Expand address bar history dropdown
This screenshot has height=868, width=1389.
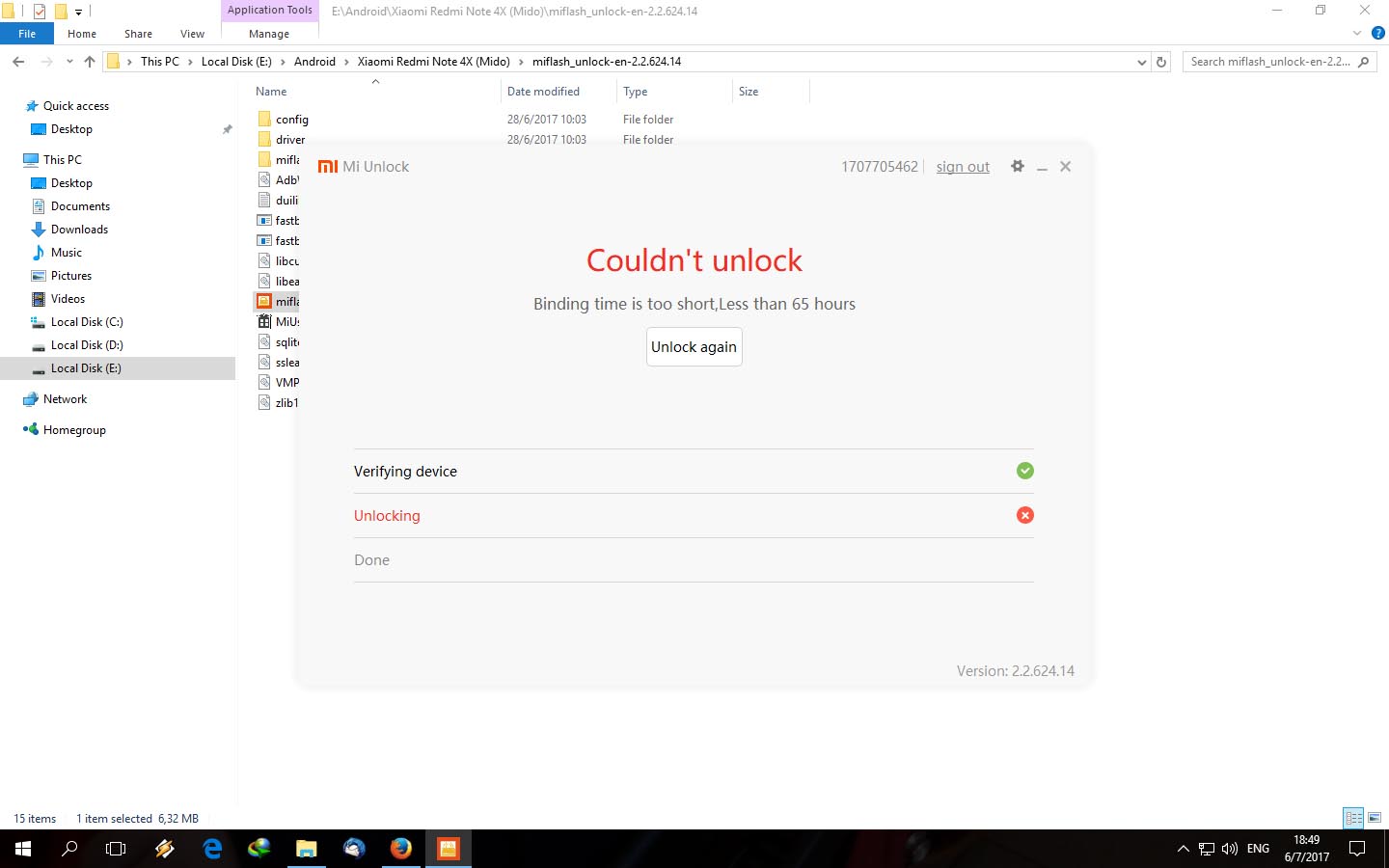[x=1142, y=62]
